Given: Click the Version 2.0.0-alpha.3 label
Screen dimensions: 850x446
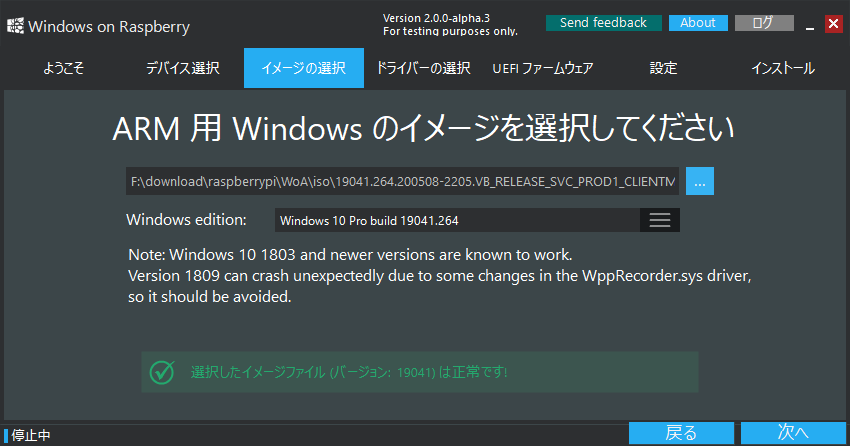Looking at the screenshot, I should pos(436,18).
